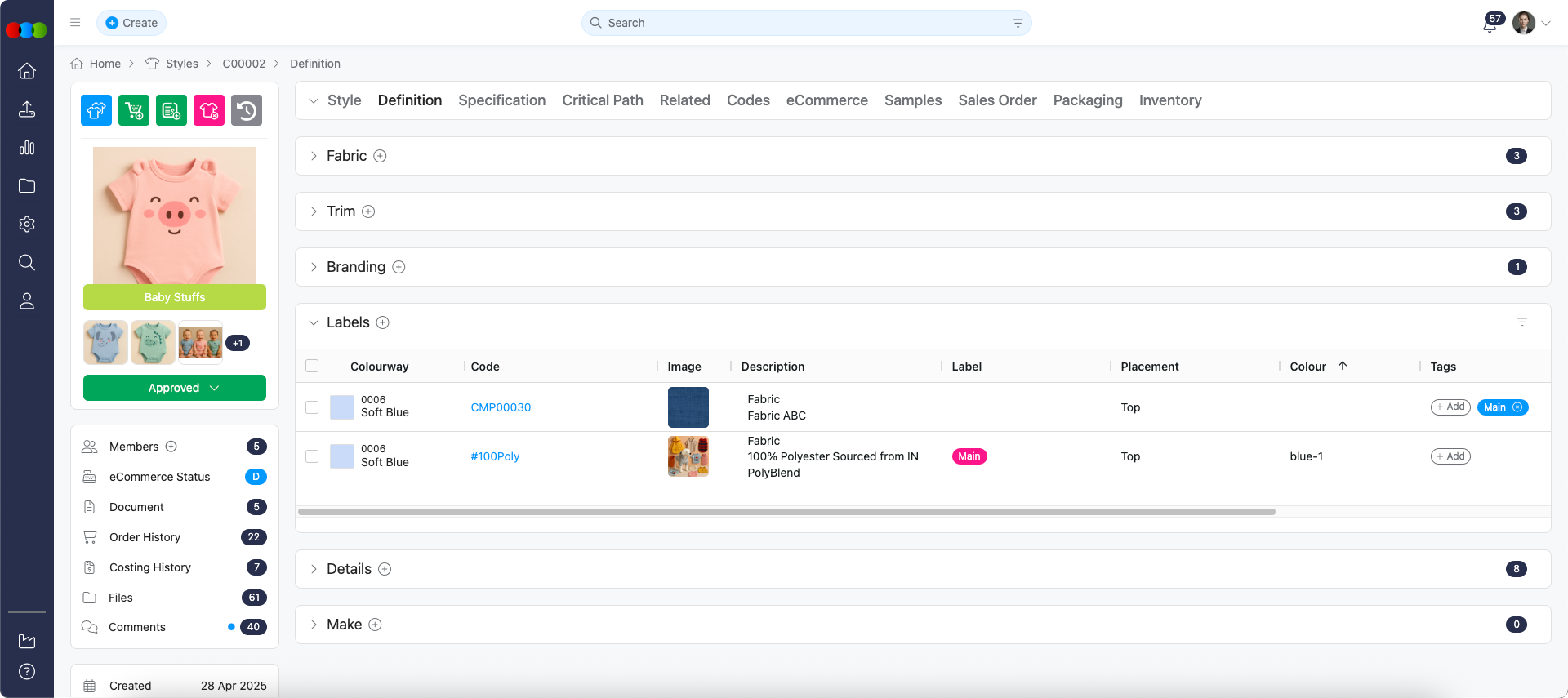Check the CMP00030 row checkbox
The width and height of the screenshot is (1568, 698).
(312, 407)
